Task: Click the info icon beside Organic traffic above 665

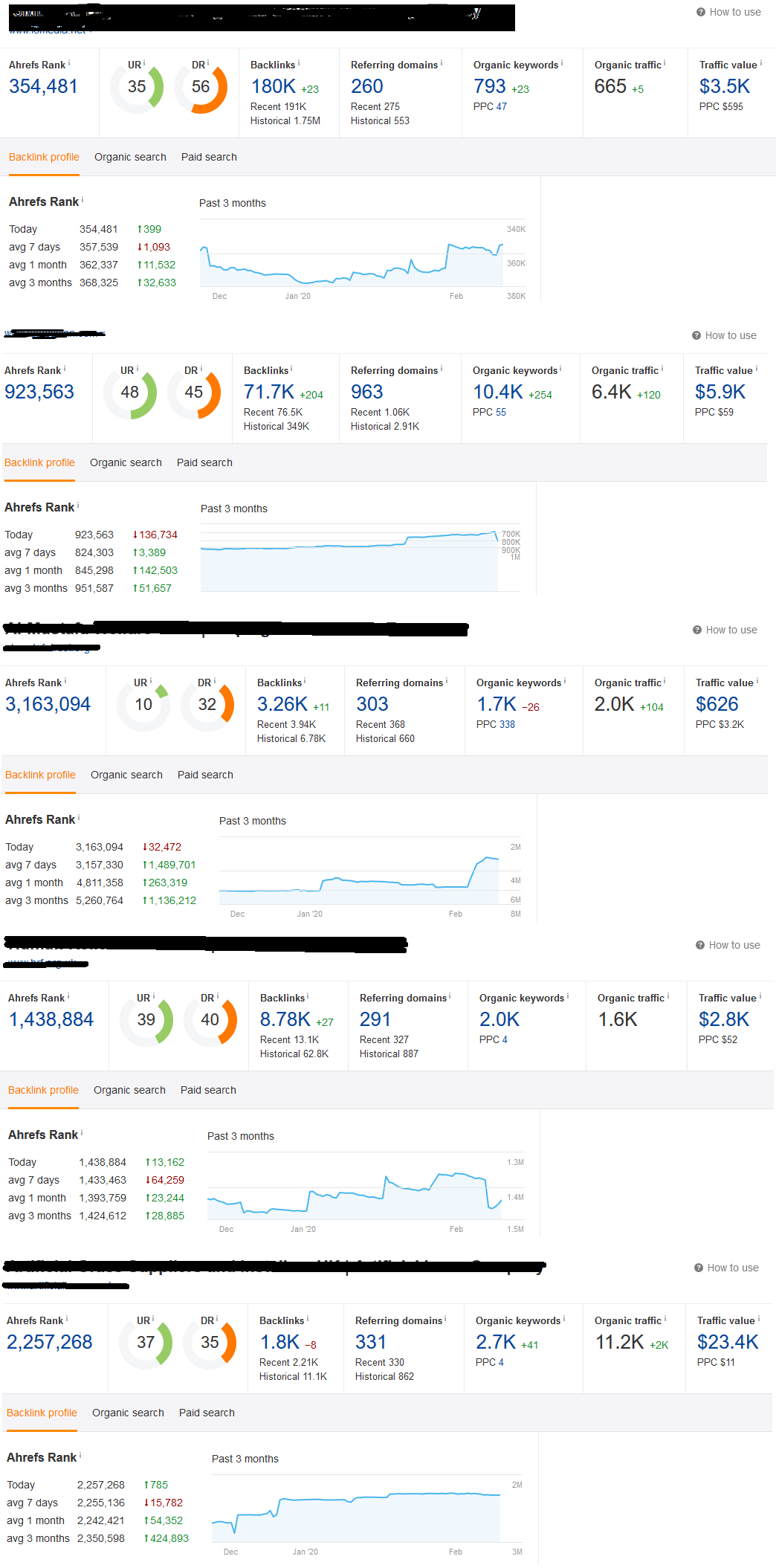Action: (x=665, y=63)
